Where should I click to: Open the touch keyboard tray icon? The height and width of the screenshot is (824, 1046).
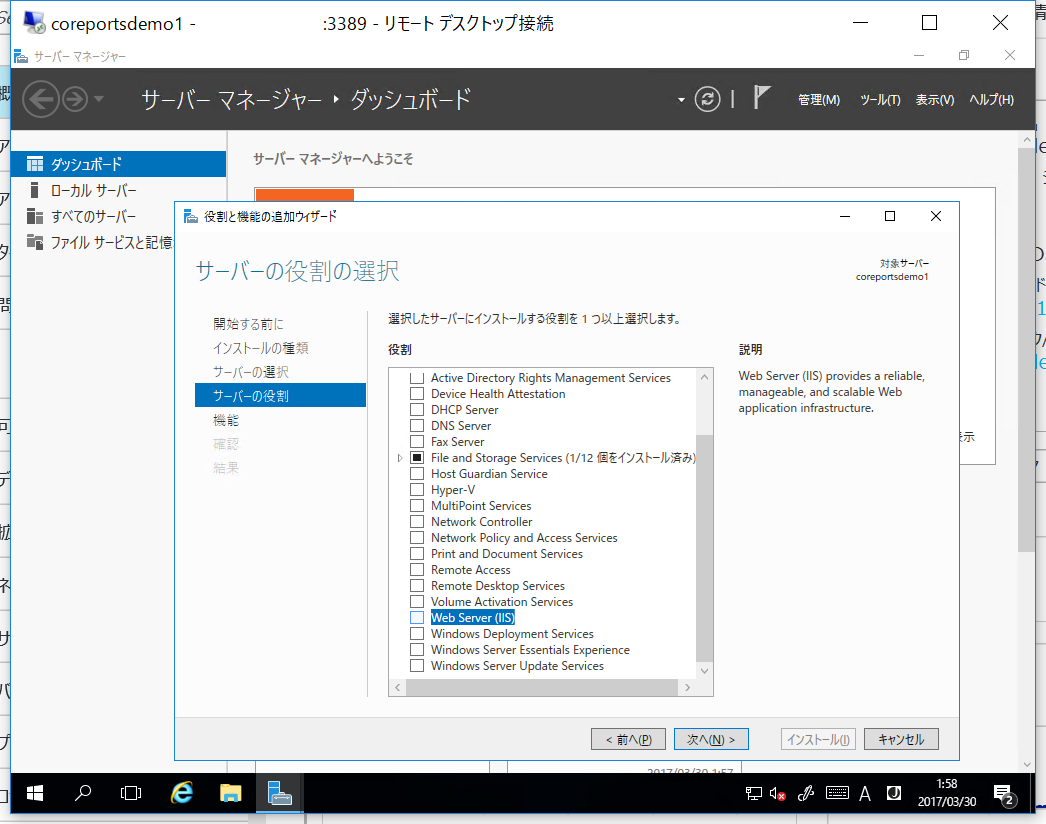pos(837,793)
